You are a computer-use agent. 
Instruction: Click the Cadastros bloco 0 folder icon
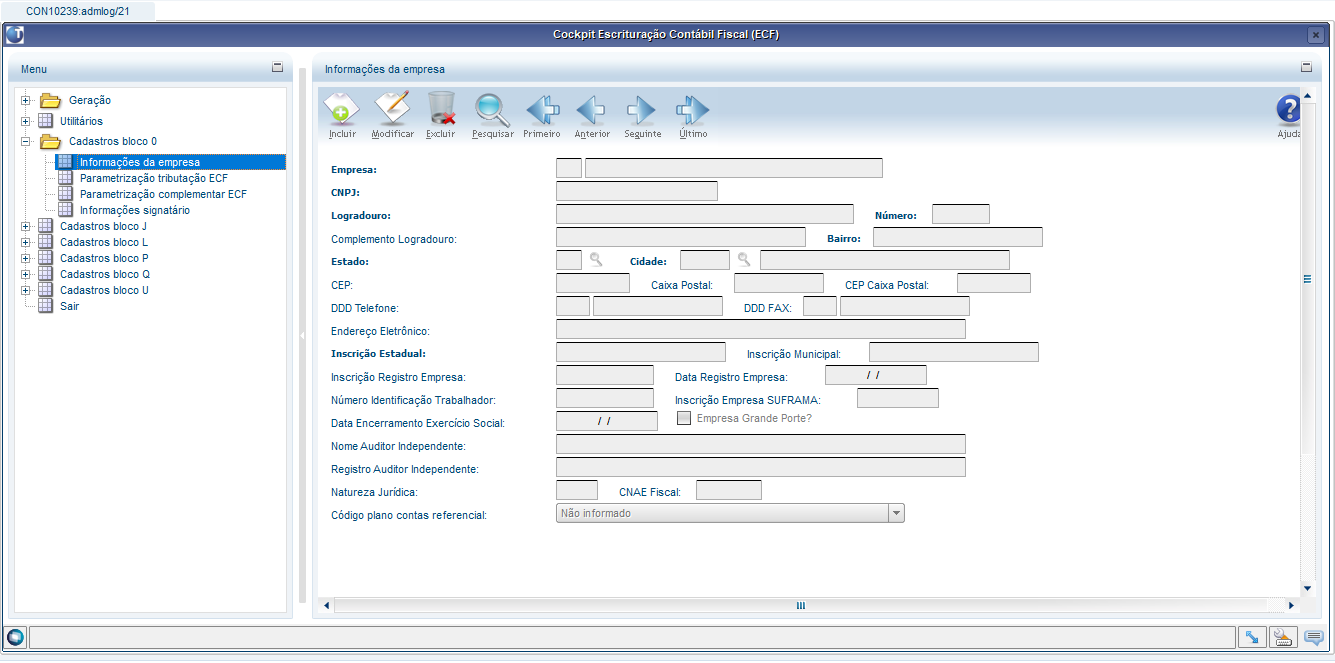(x=50, y=142)
